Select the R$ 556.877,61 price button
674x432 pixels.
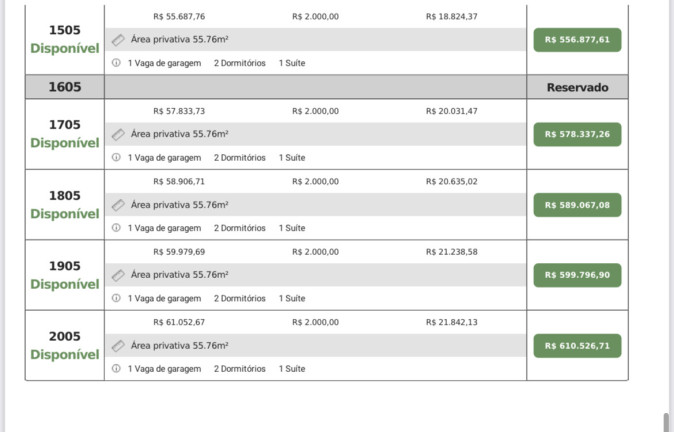tap(577, 40)
